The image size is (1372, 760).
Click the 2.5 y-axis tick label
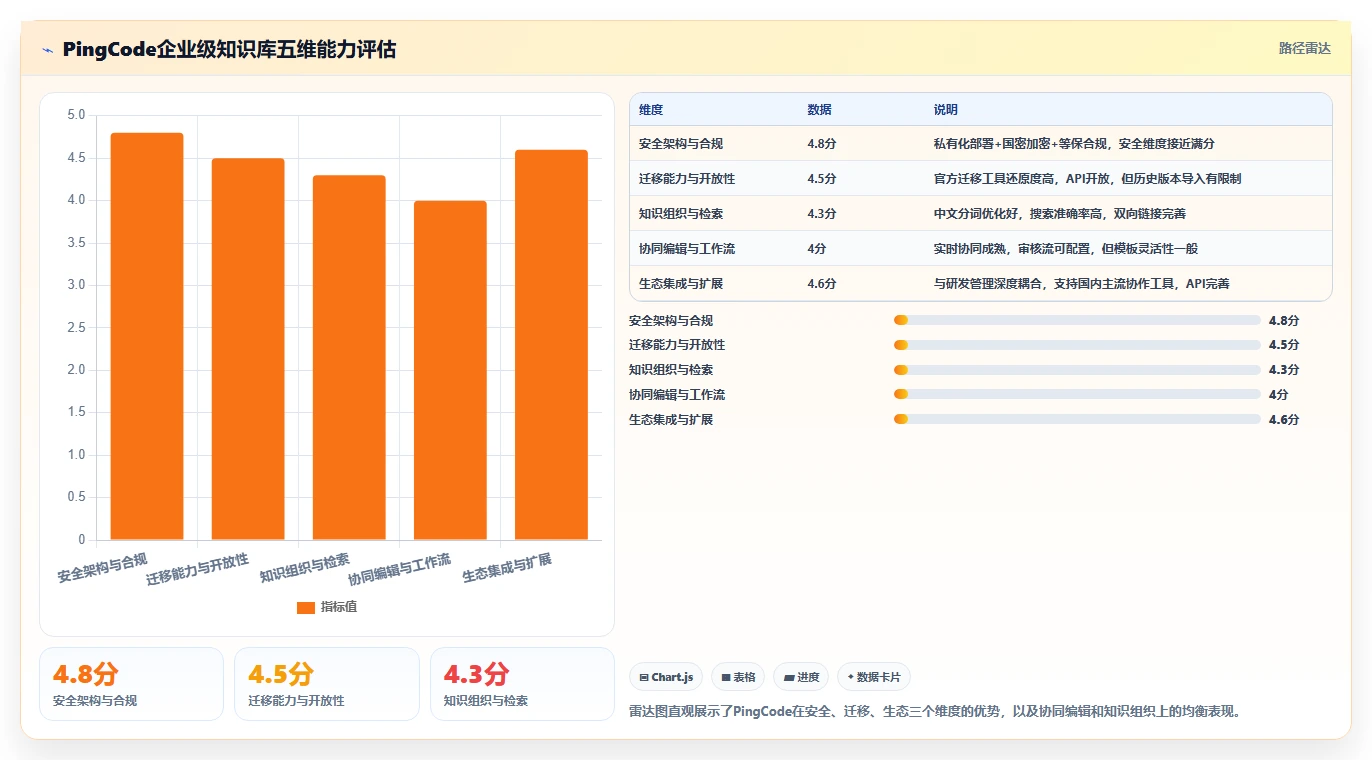(x=77, y=328)
